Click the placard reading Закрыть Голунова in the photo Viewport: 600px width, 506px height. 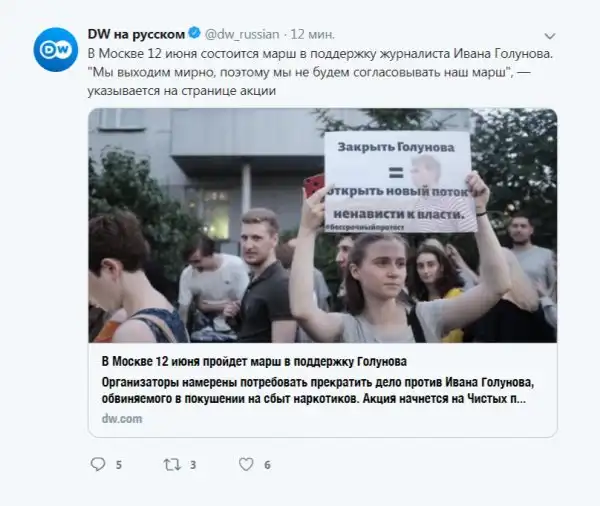400,182
